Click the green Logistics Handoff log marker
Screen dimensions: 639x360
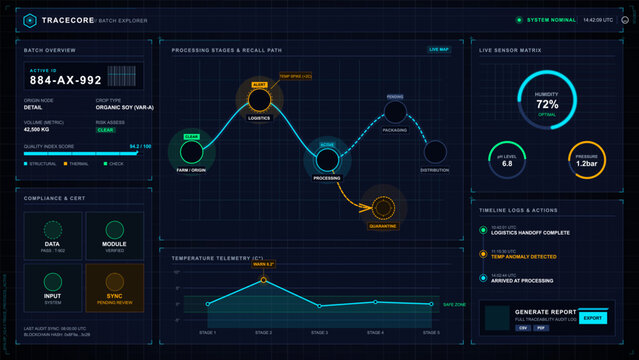point(483,230)
